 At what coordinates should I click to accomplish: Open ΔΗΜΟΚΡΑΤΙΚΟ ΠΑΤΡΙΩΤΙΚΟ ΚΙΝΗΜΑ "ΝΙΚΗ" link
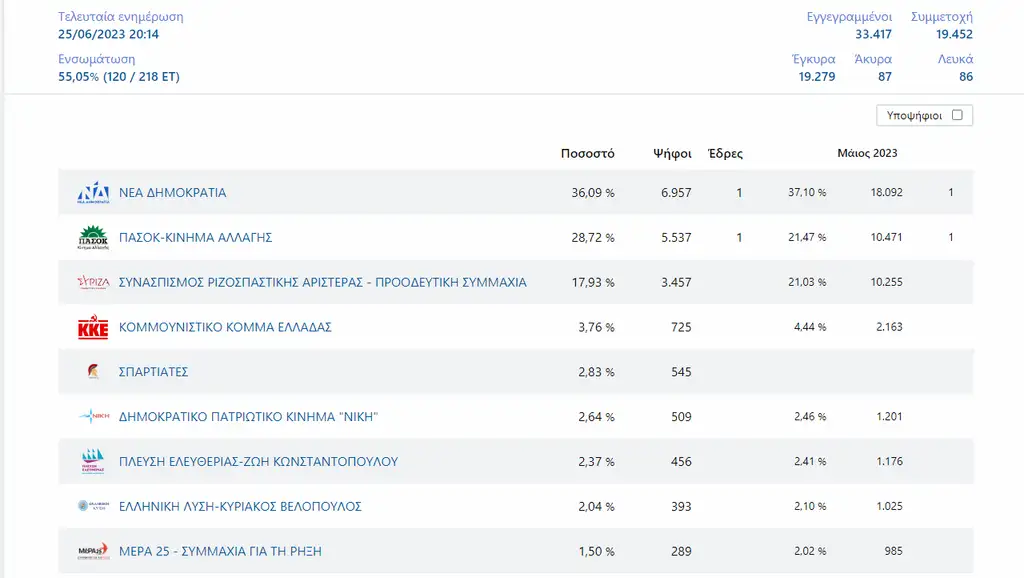tap(248, 416)
